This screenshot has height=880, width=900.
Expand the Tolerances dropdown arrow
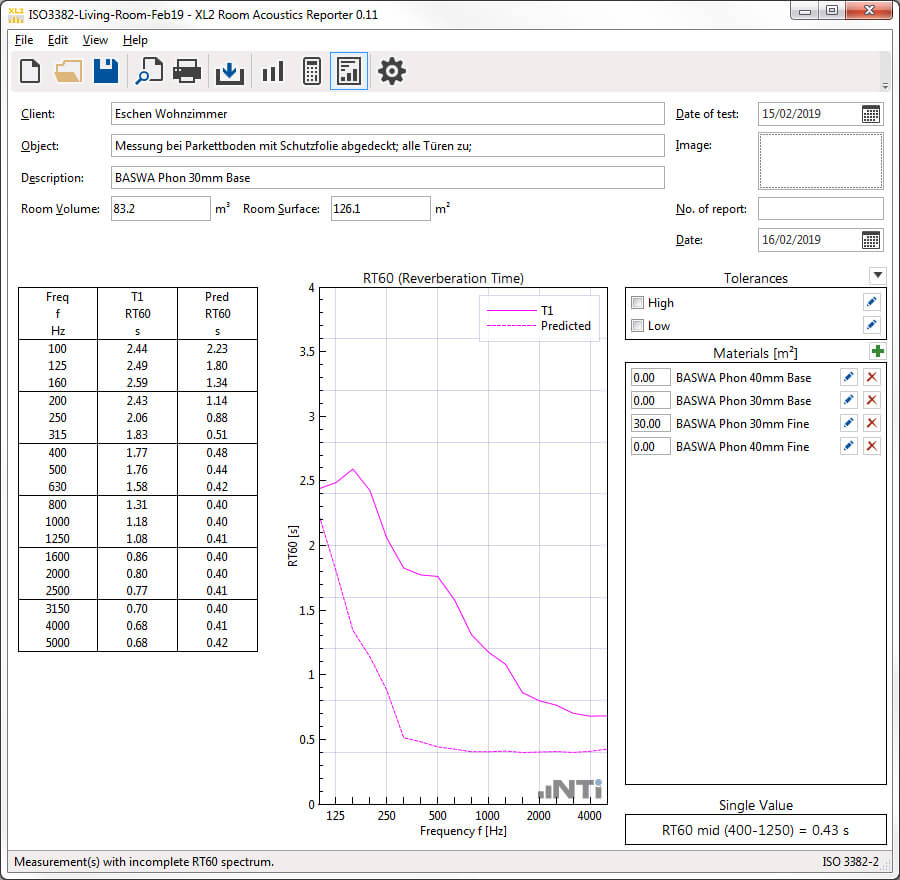pos(877,276)
